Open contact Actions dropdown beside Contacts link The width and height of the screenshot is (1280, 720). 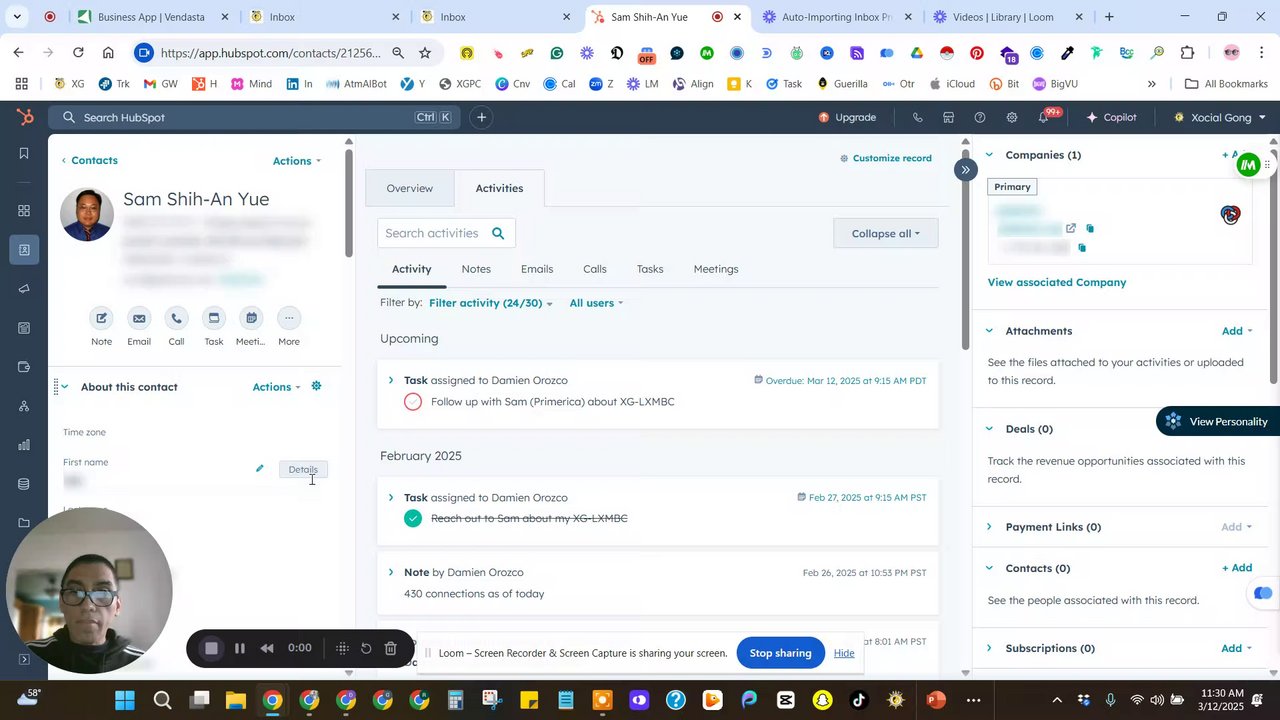tap(297, 160)
